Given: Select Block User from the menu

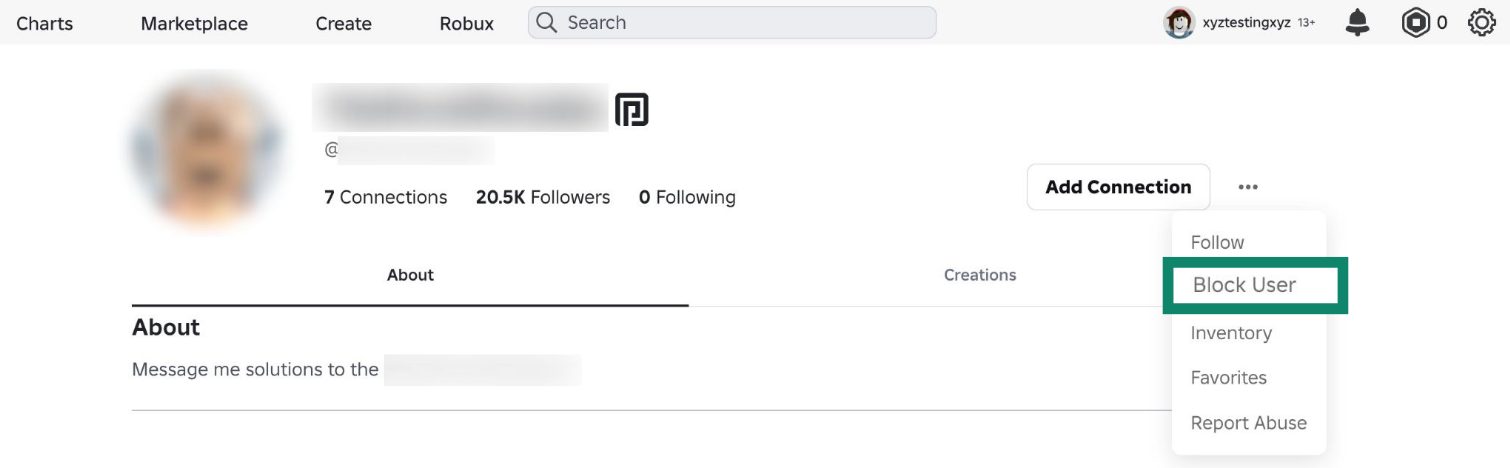Looking at the screenshot, I should pos(1244,285).
